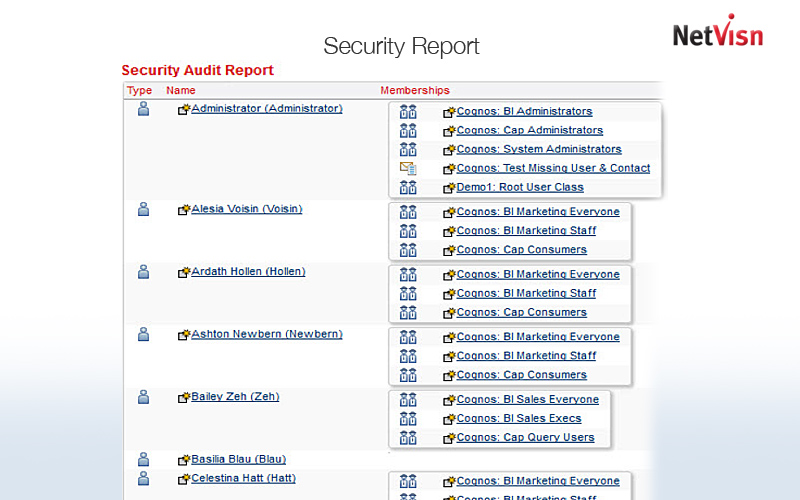Screen dimensions: 800x500
Task: Click the Name column header
Action: coord(181,90)
